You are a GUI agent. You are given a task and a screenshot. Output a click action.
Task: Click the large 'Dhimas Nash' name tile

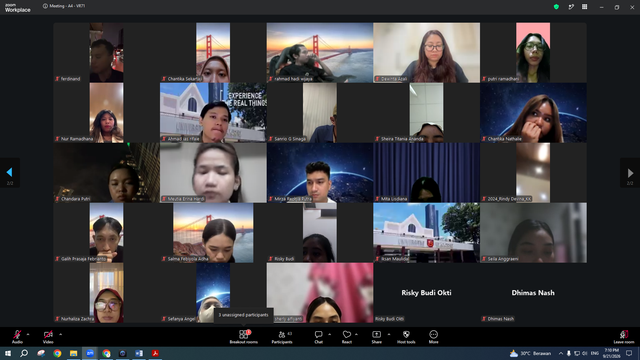click(533, 293)
